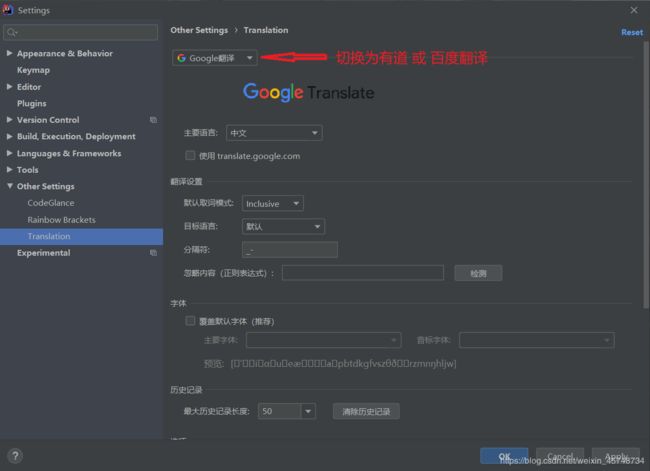Click Other Settings breadcrumb
Screen dimensions: 650x471
tap(199, 30)
